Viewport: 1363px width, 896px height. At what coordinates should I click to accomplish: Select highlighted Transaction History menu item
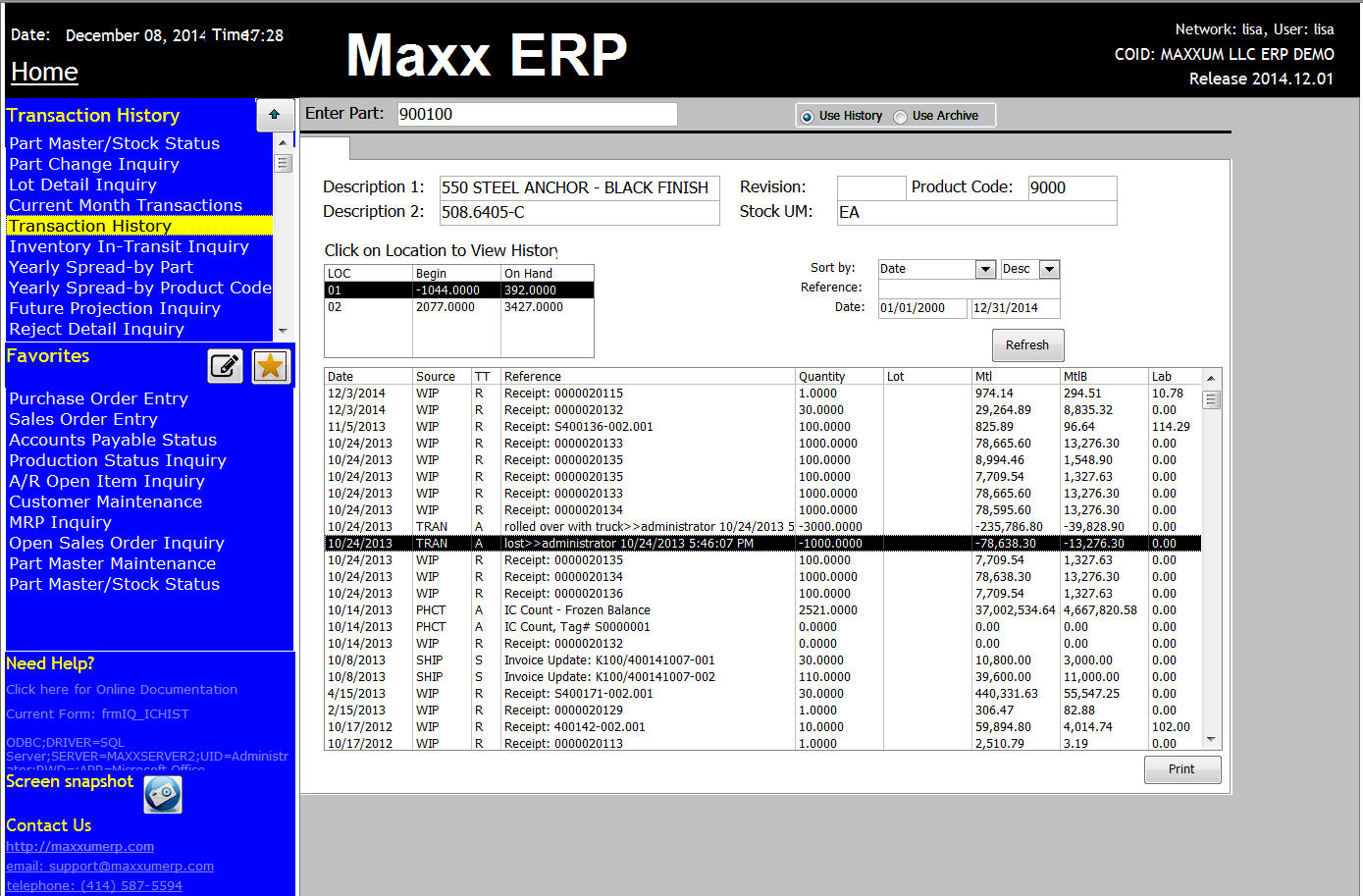139,226
